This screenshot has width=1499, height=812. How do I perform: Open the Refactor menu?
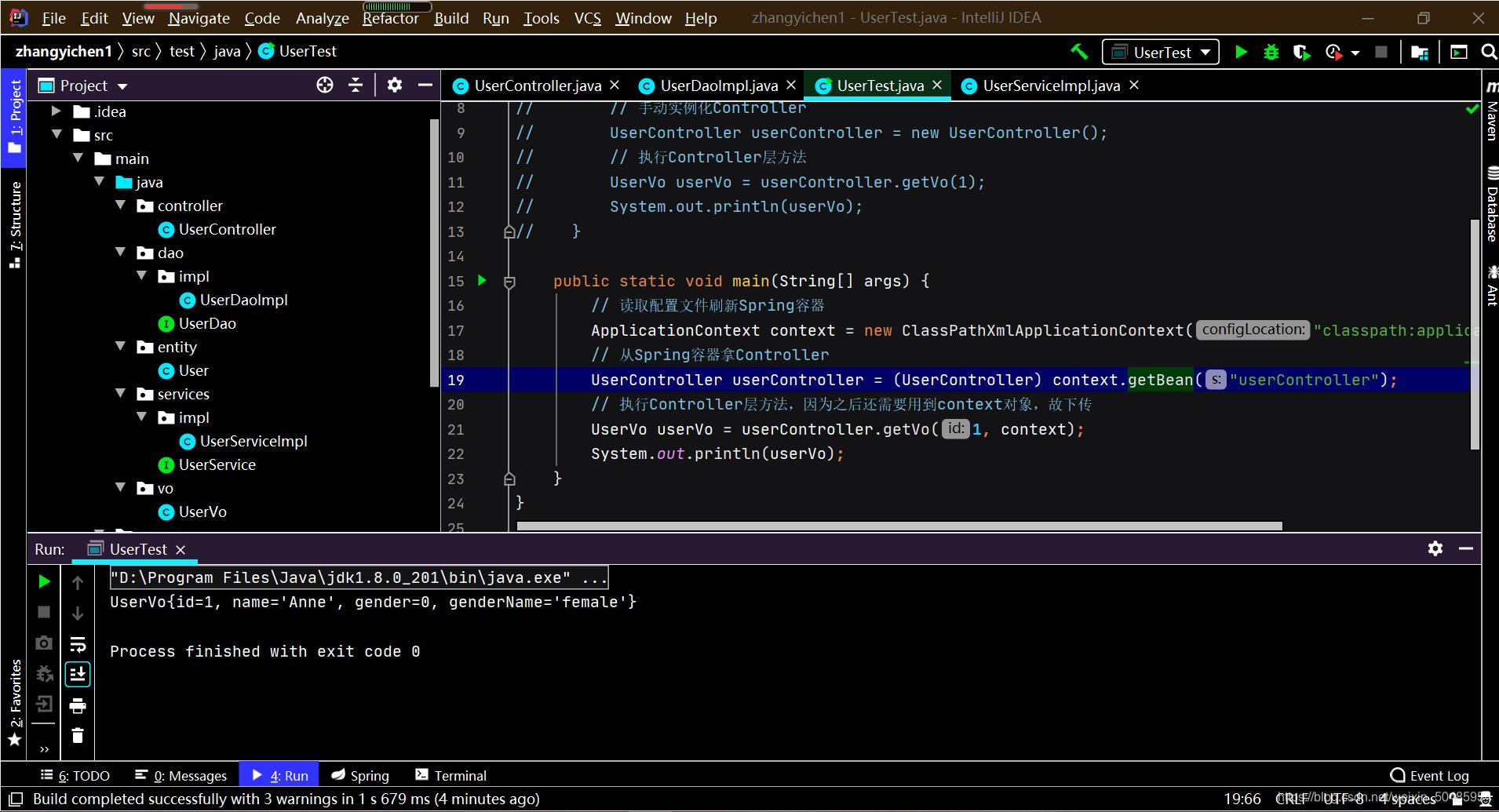click(390, 18)
